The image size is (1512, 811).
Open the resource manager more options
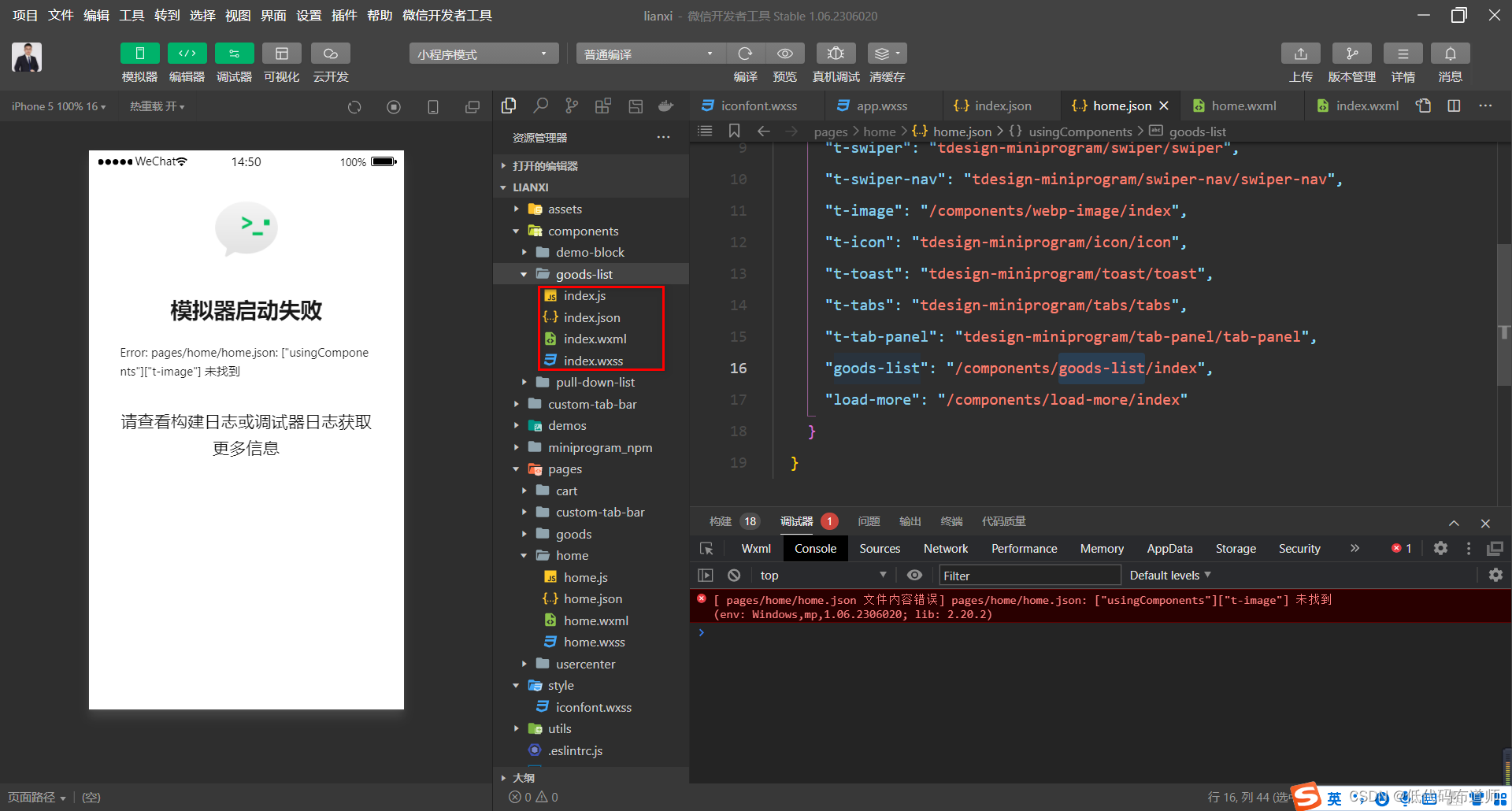[664, 138]
